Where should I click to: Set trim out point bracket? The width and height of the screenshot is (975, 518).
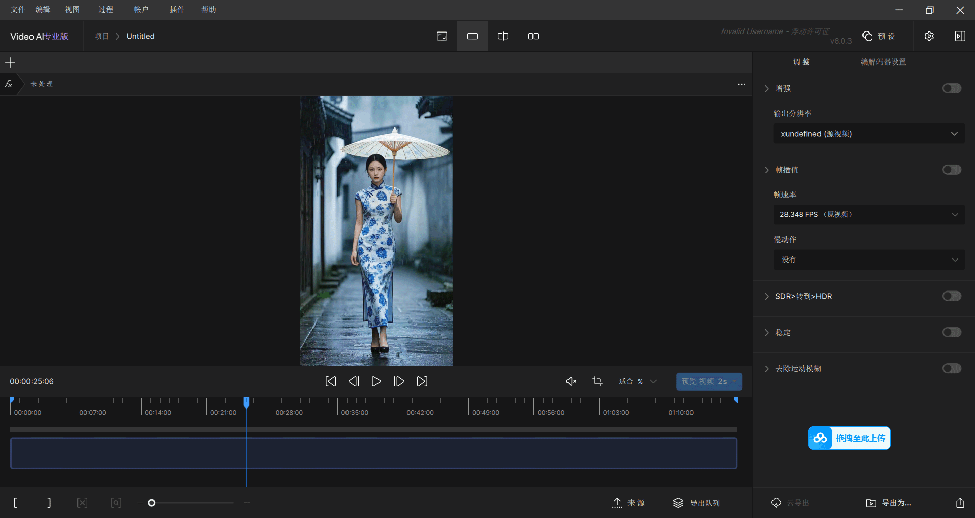coord(49,502)
